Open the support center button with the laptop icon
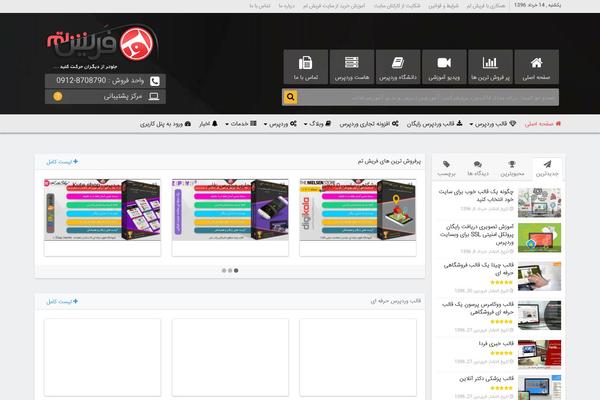This screenshot has height=400, width=600. pyautogui.click(x=105, y=96)
